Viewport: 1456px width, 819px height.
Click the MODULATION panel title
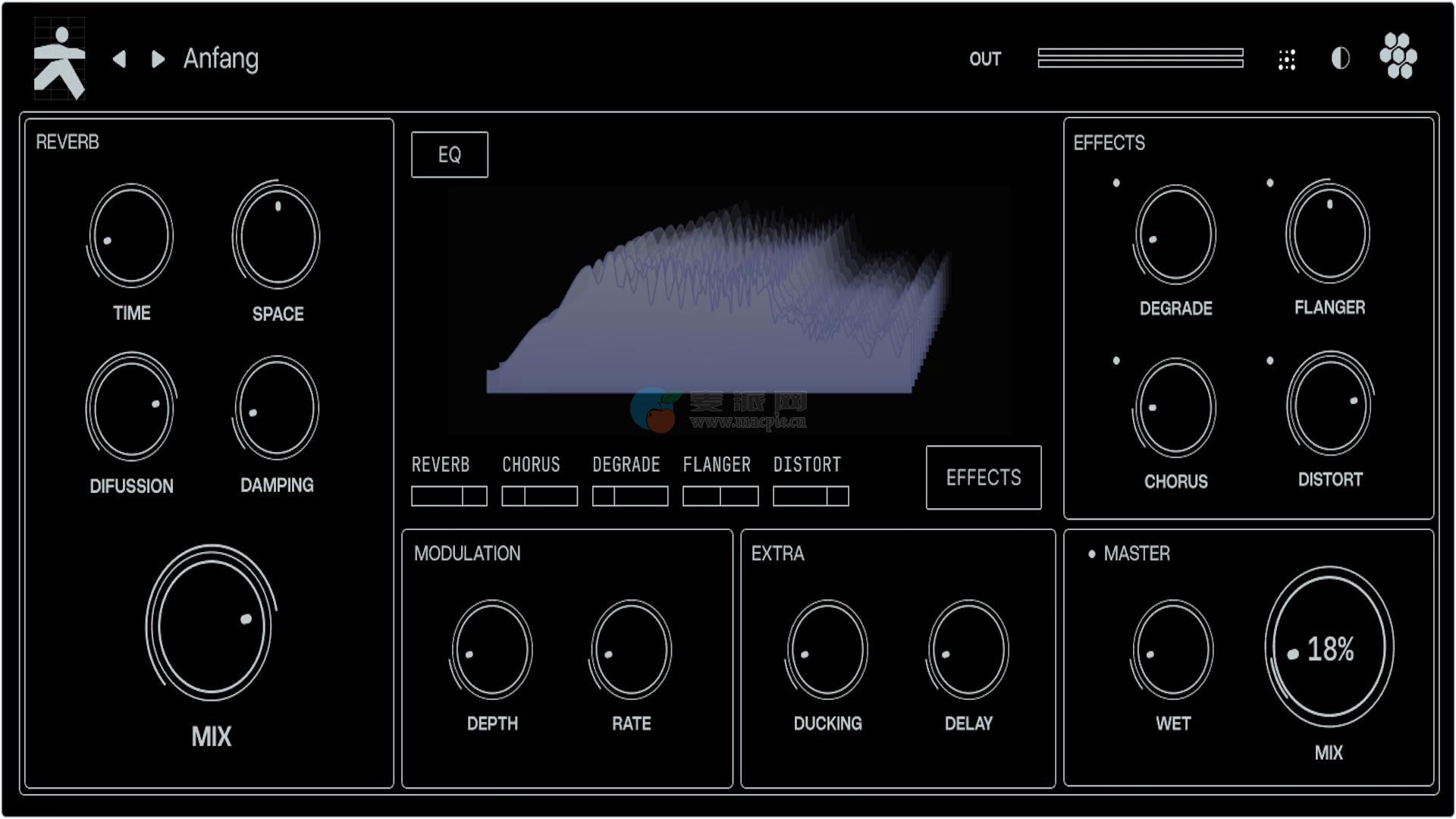467,554
